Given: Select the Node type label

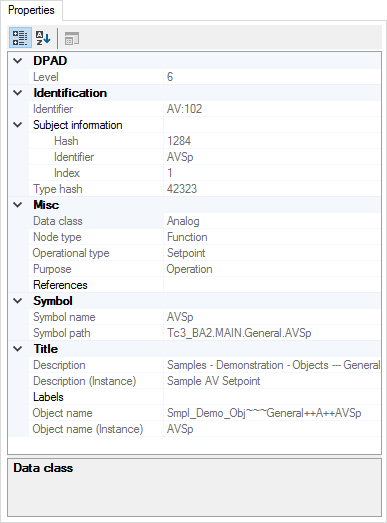Looking at the screenshot, I should 57,237.
